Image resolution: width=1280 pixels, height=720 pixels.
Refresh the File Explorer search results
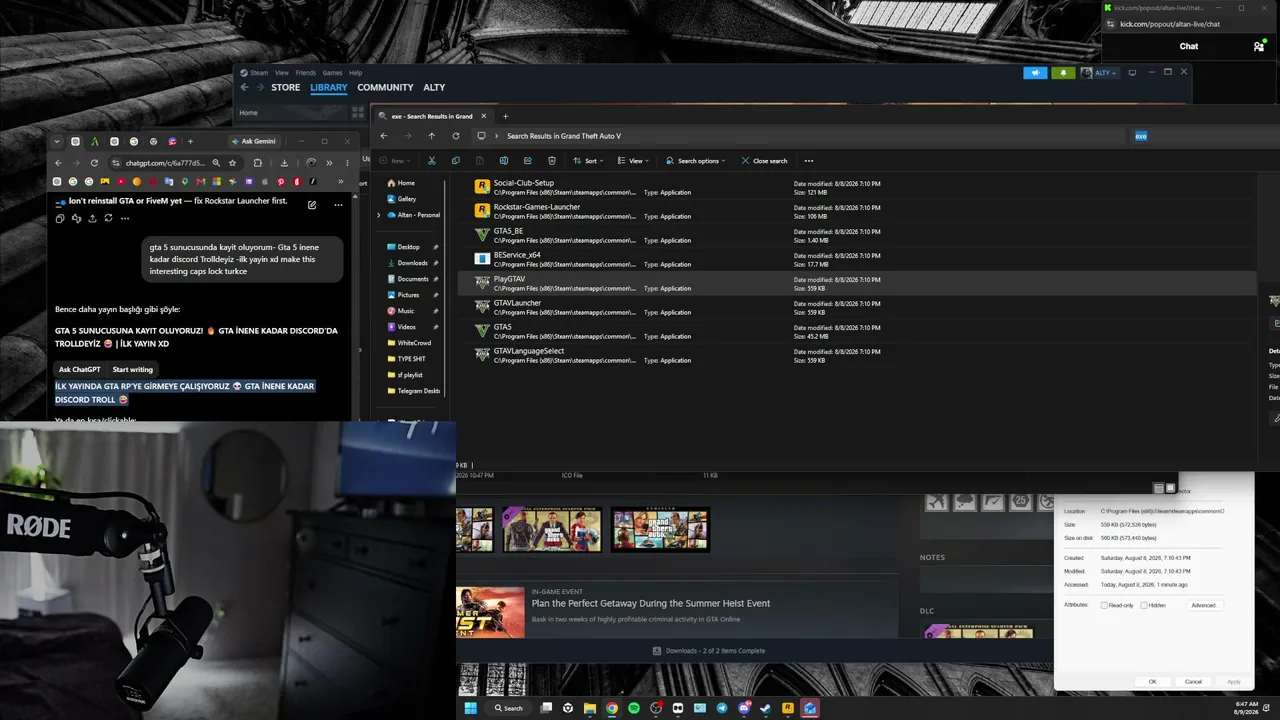(x=456, y=136)
